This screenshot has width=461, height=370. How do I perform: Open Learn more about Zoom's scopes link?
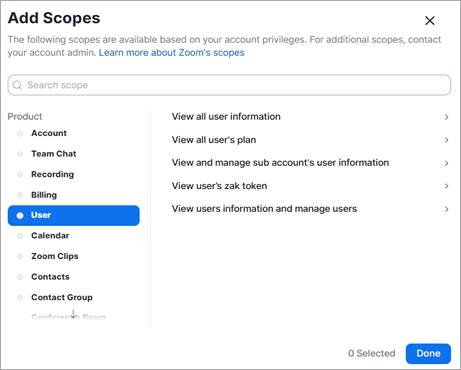click(171, 53)
